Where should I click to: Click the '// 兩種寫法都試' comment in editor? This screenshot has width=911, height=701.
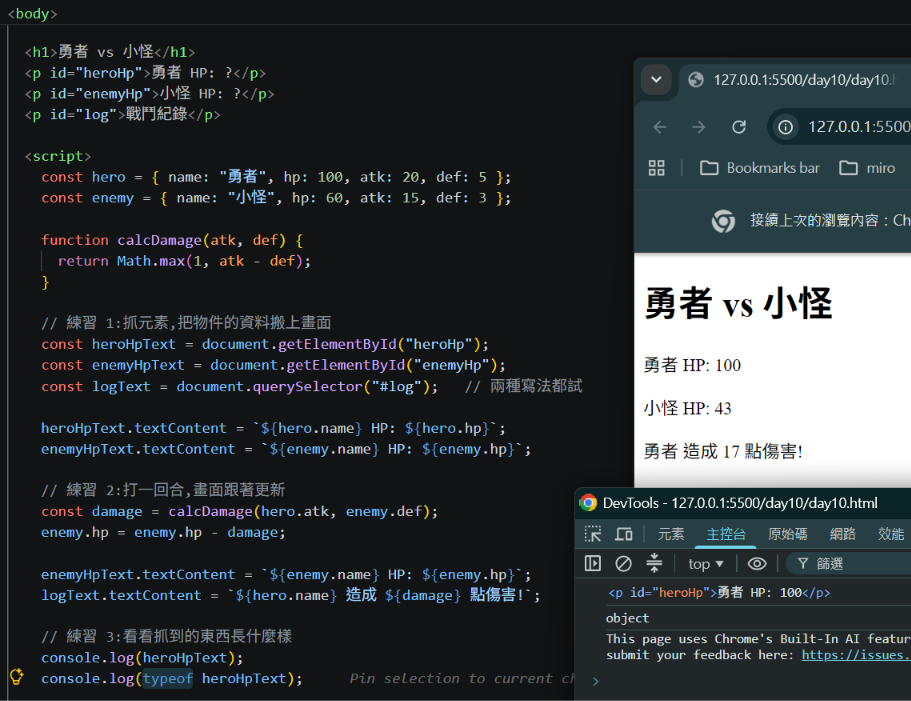tap(523, 386)
